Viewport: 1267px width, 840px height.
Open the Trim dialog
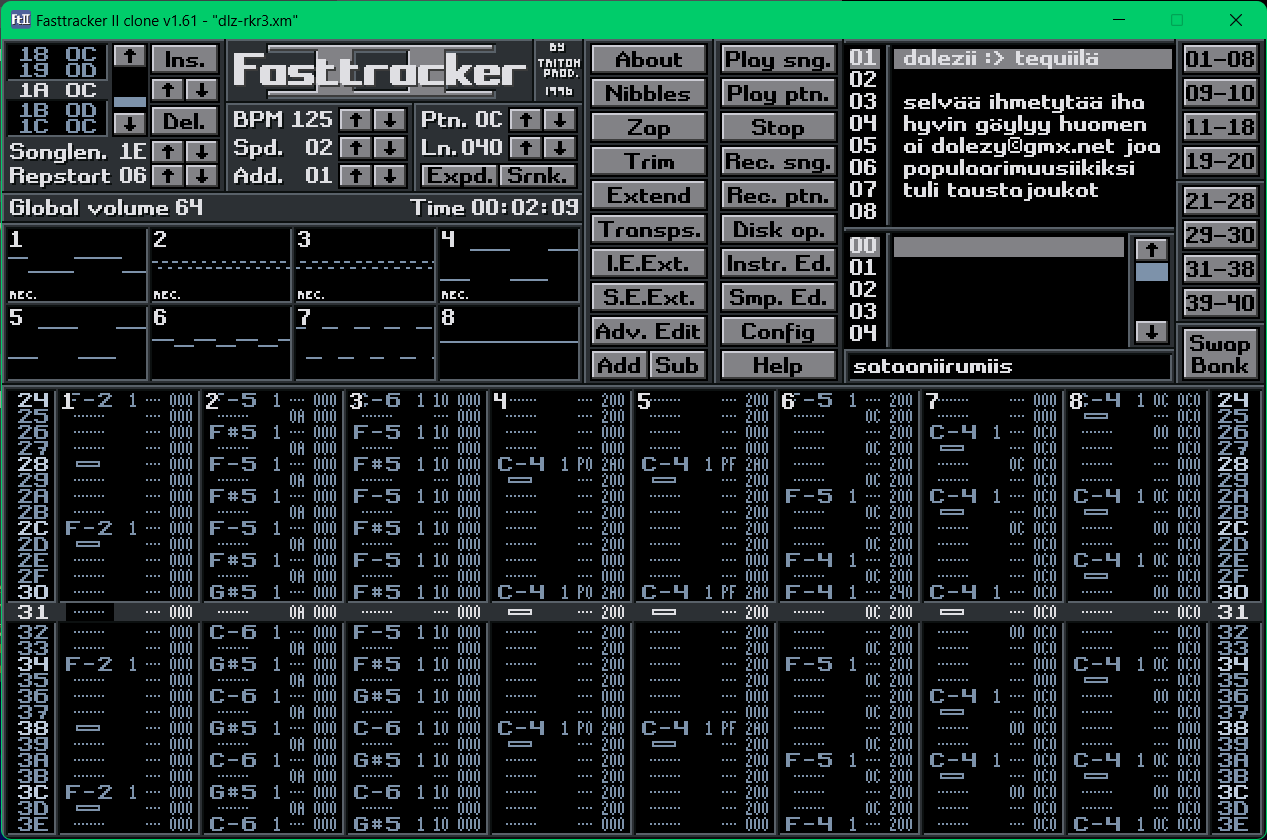[648, 161]
